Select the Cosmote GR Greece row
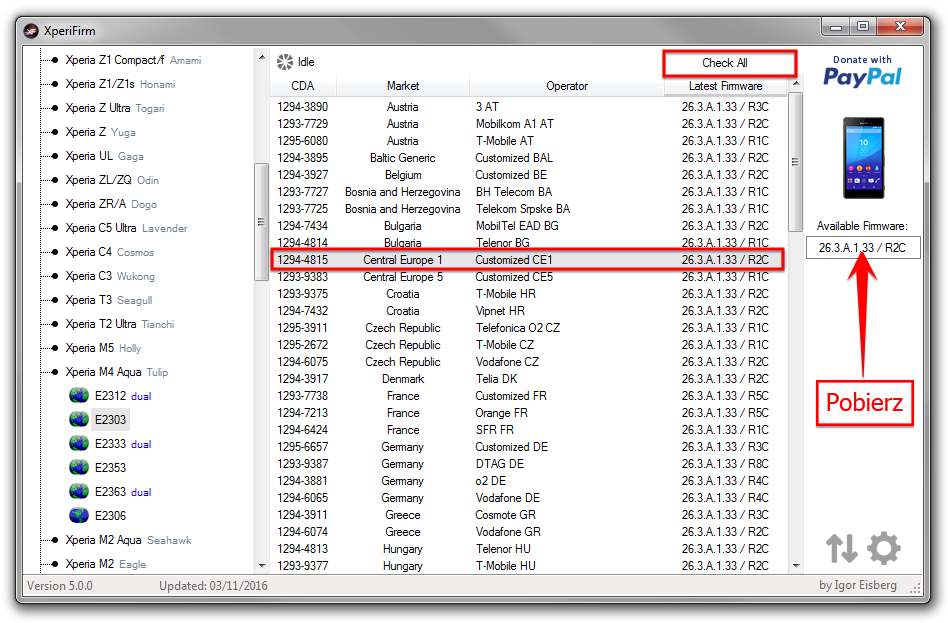This screenshot has height=623, width=948. point(528,515)
